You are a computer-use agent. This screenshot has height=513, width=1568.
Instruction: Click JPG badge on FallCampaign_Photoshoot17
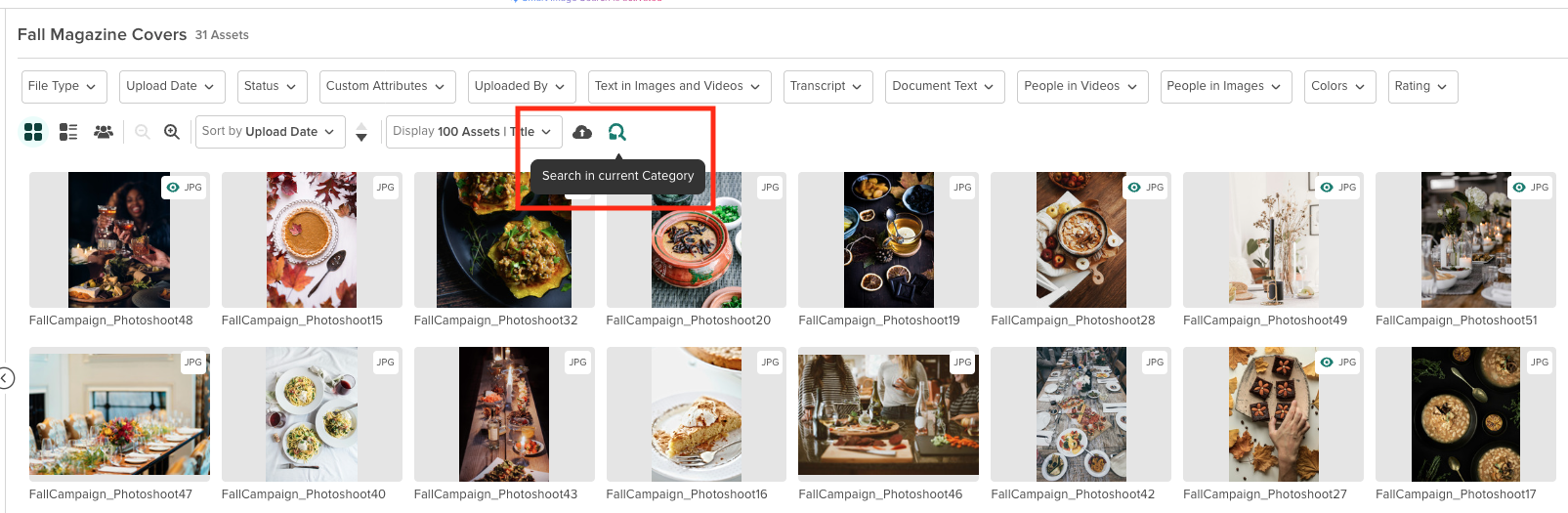coord(1540,362)
